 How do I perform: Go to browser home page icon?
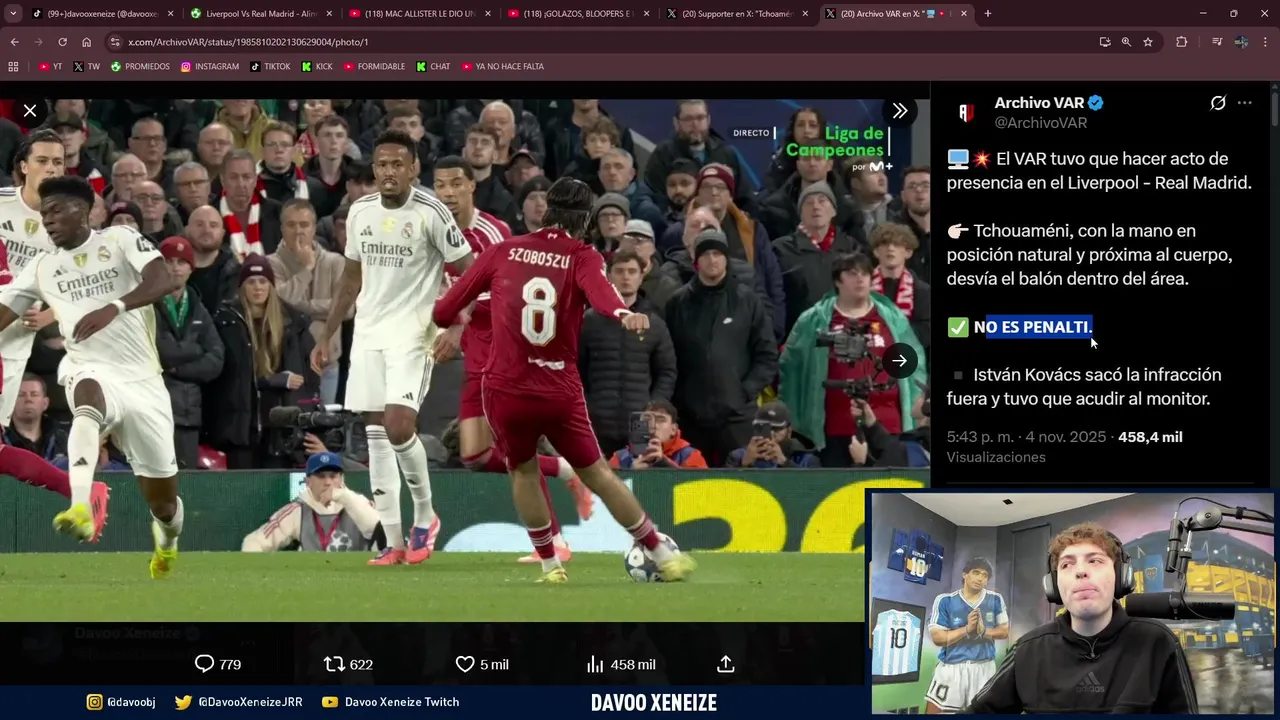[87, 42]
